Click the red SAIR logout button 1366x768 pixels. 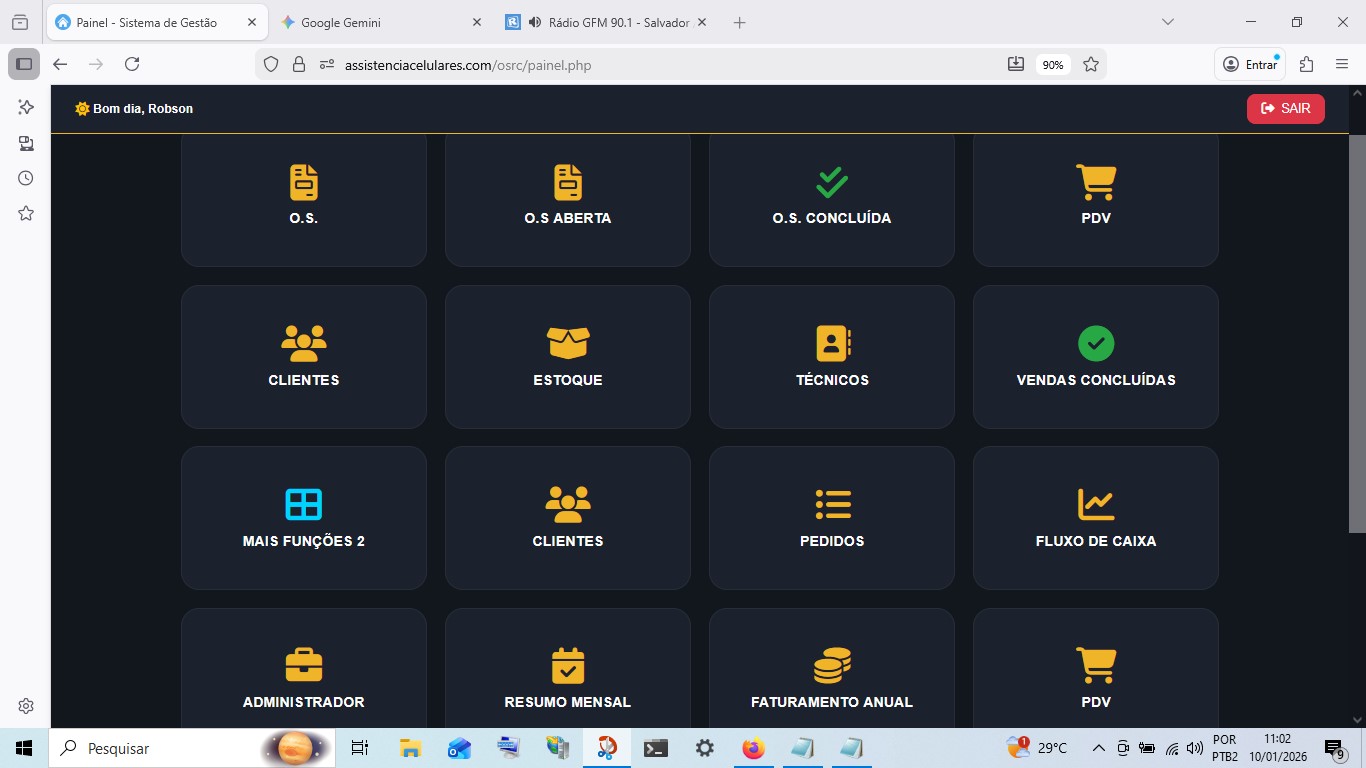point(1285,108)
